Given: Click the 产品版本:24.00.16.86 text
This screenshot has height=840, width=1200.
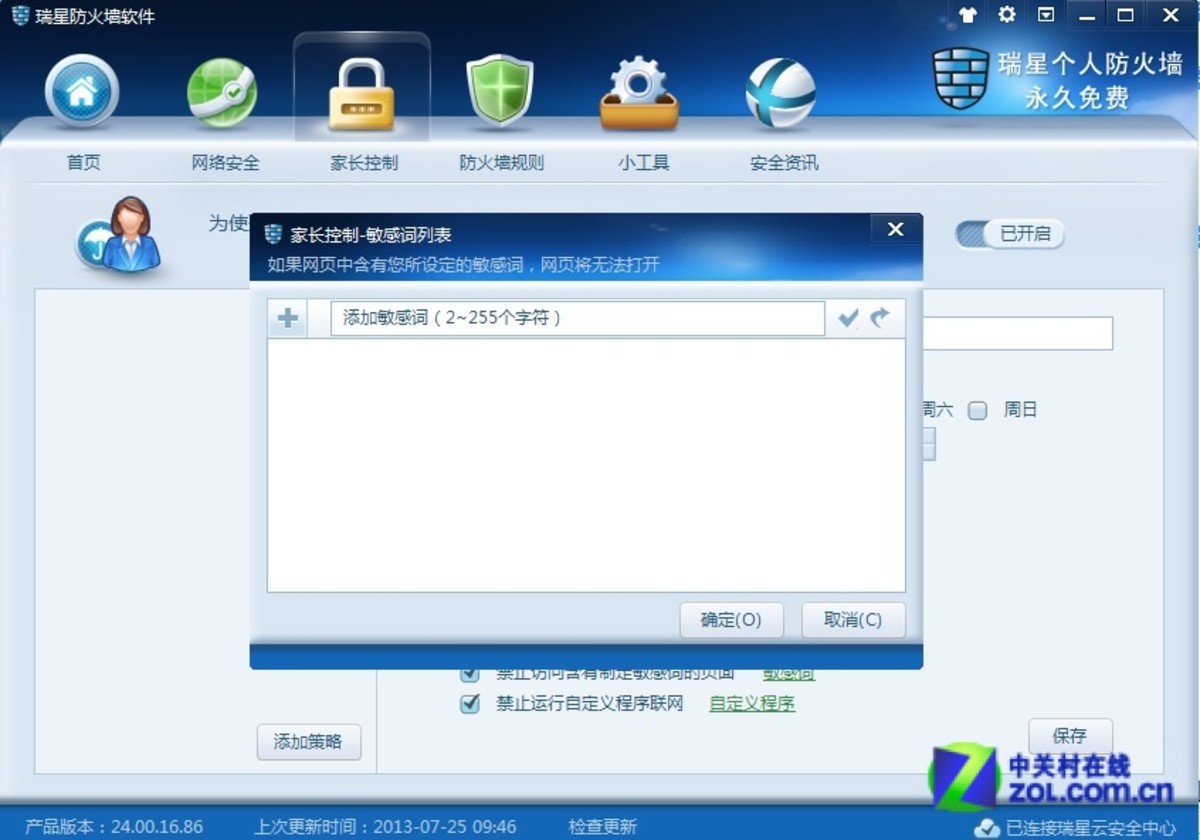Looking at the screenshot, I should [x=114, y=827].
